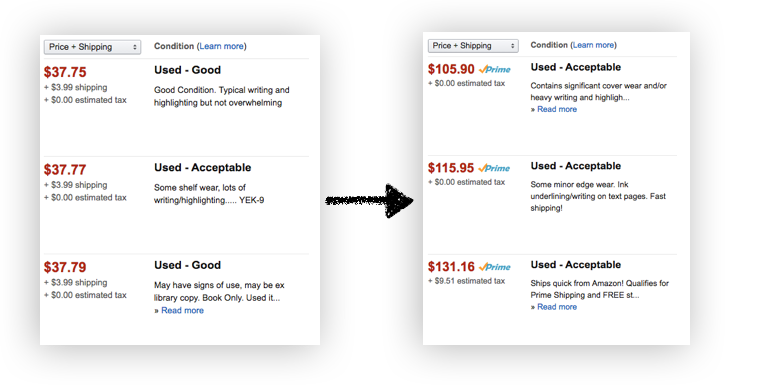Viewport: 759px width, 389px height.
Task: Click the Prime badge next to $131.16
Action: [x=495, y=267]
